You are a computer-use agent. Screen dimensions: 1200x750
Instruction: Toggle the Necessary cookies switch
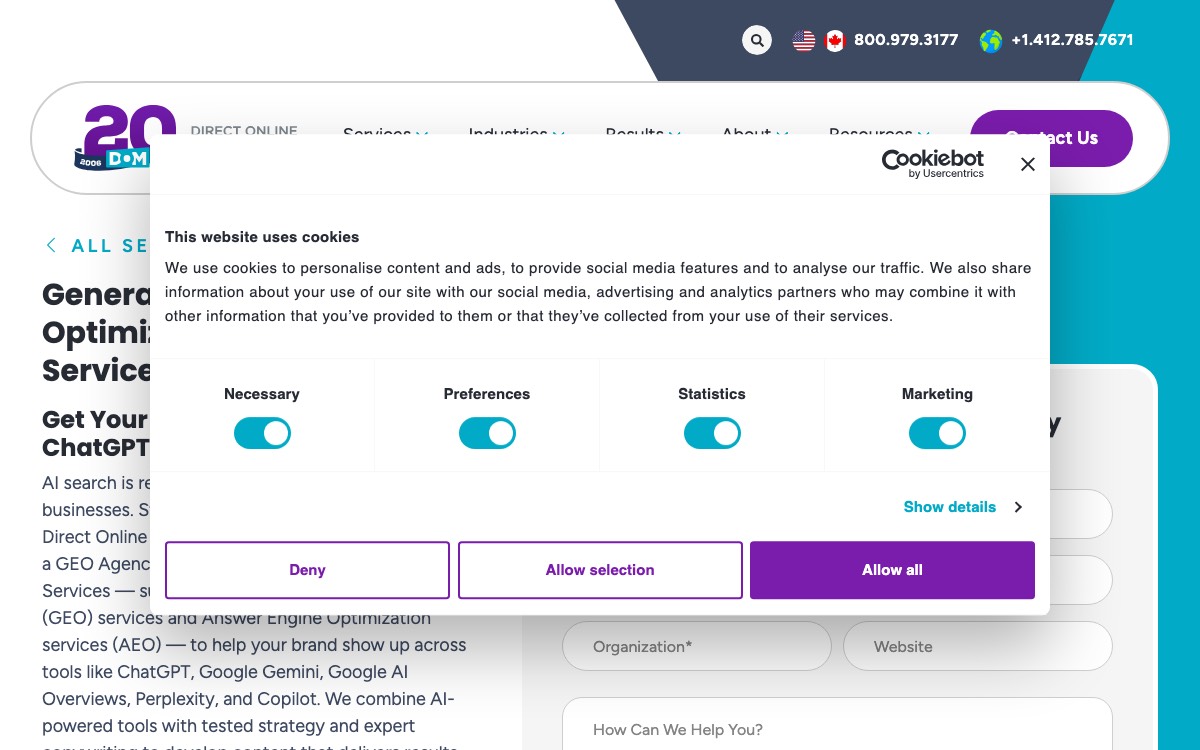pyautogui.click(x=262, y=433)
